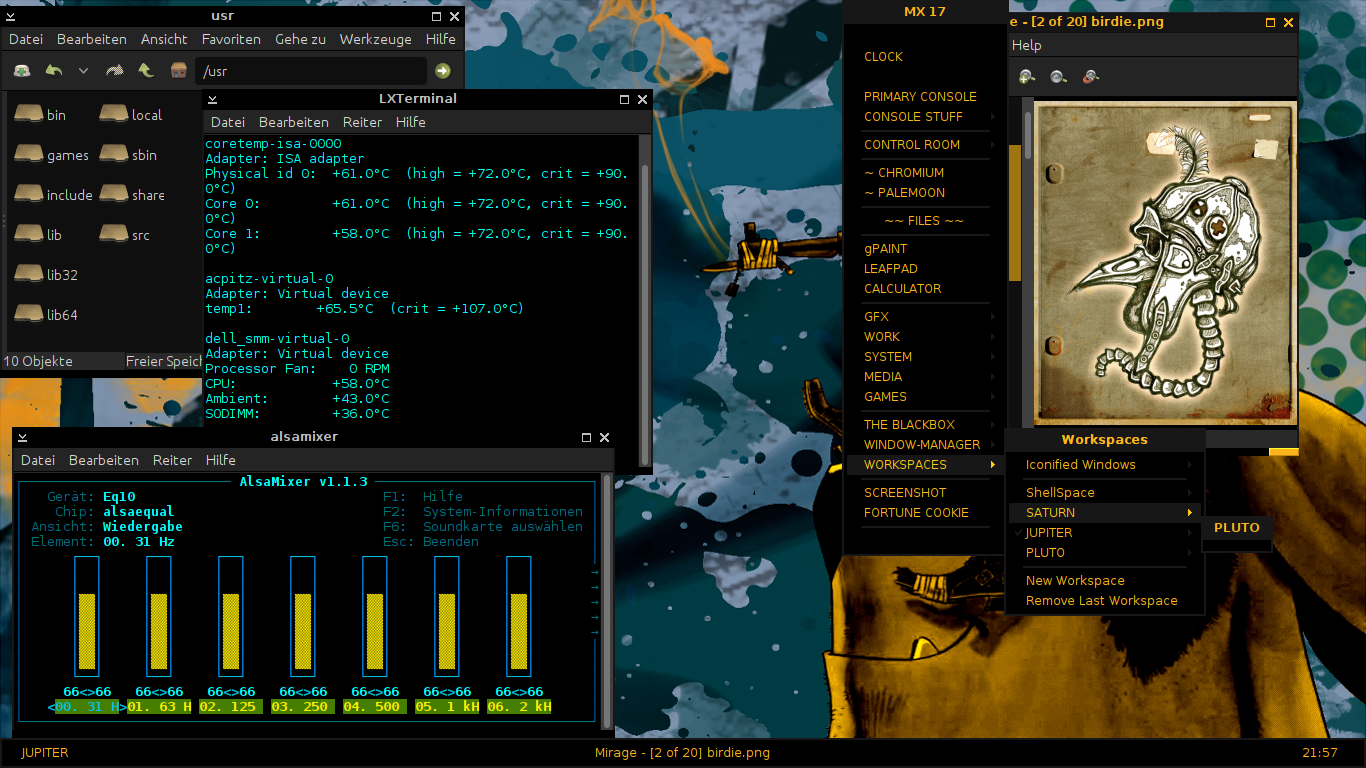Select the games folder
Screen dimensions: 1366x768
(52, 155)
